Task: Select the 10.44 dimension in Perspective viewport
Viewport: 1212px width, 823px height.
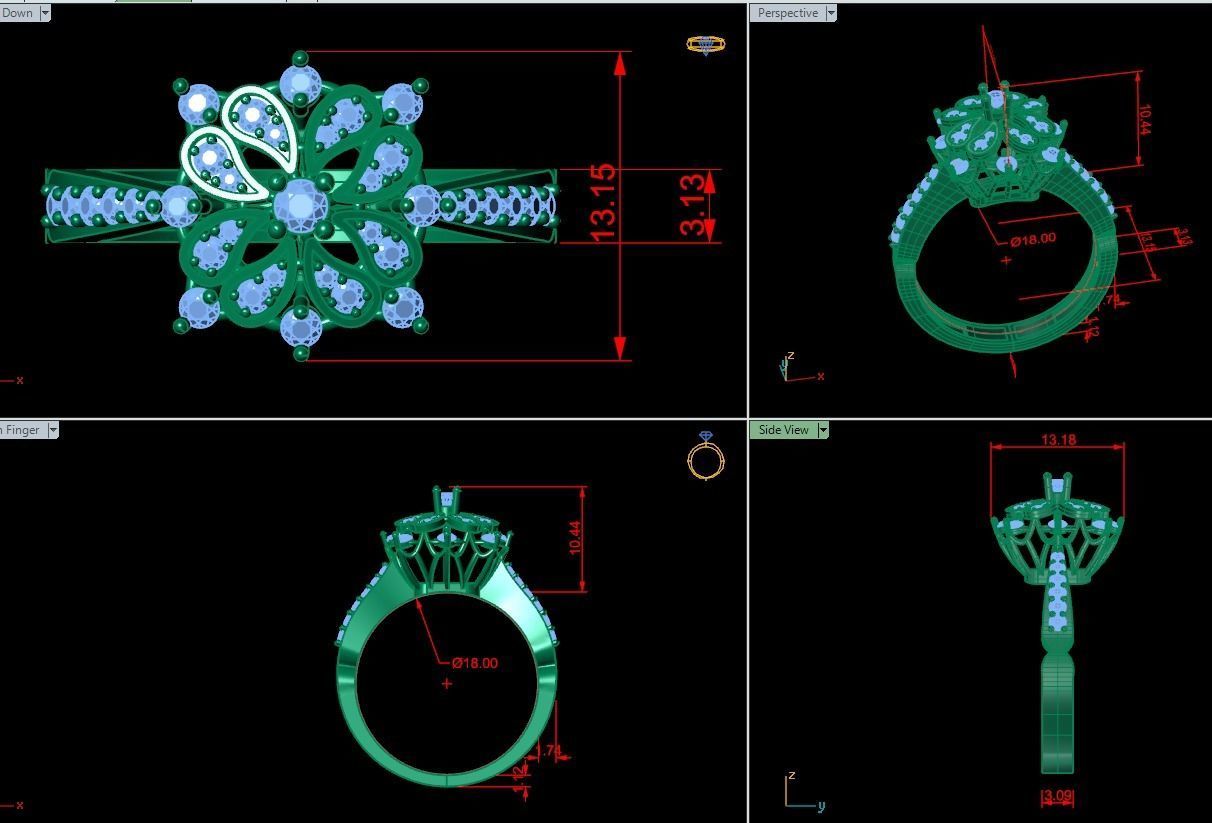Action: pos(1144,120)
